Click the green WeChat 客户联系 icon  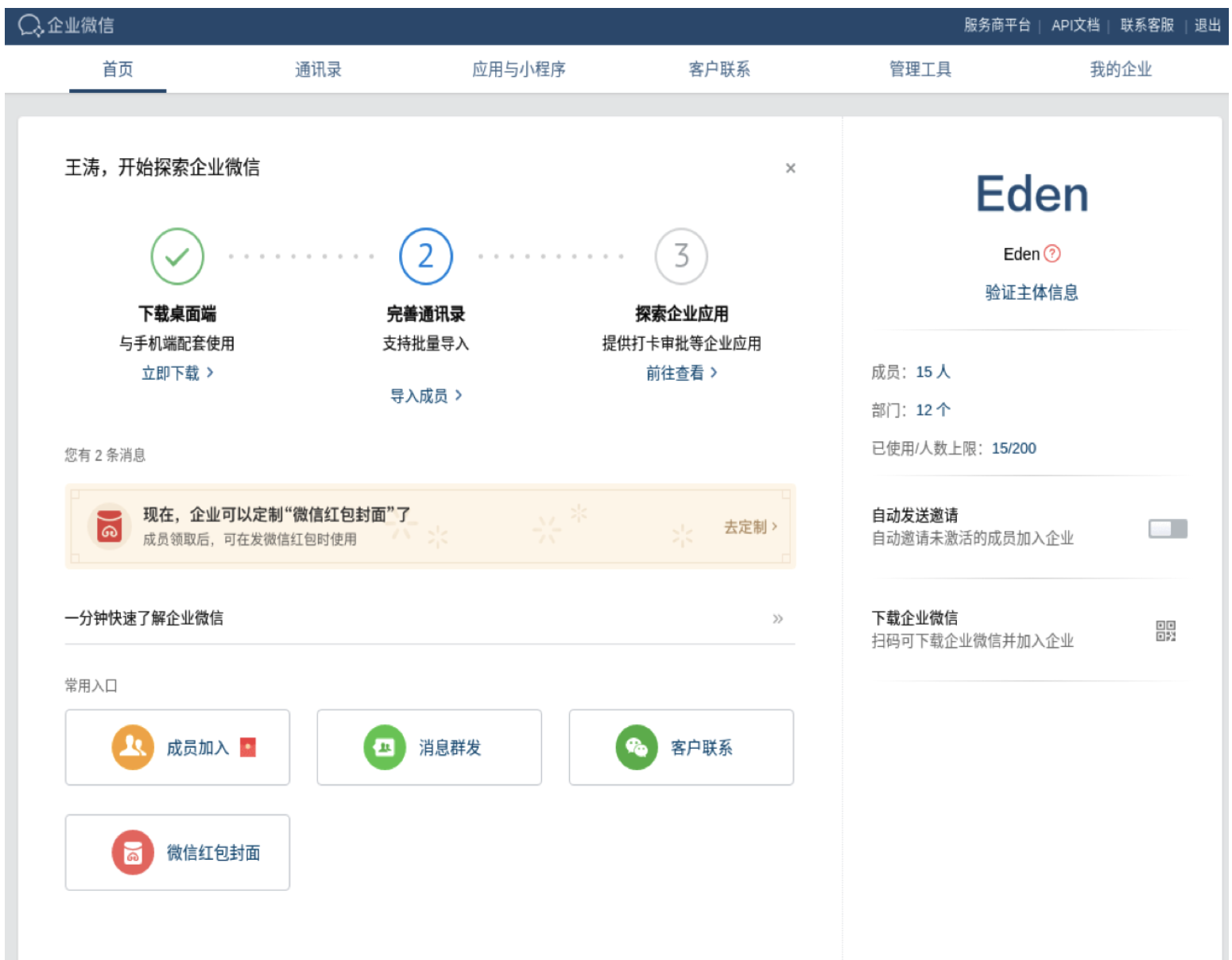(637, 747)
